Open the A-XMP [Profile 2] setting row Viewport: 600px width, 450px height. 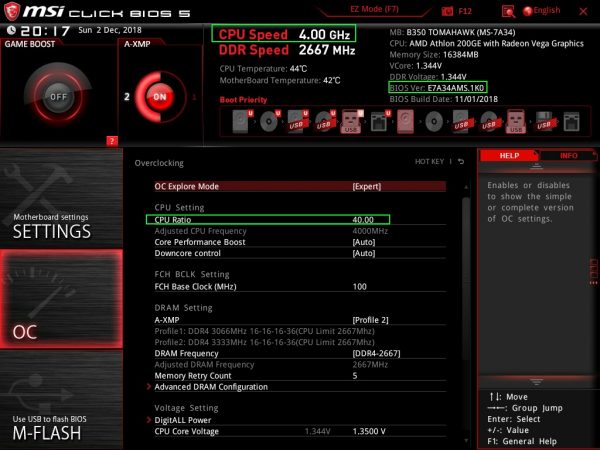[300, 320]
